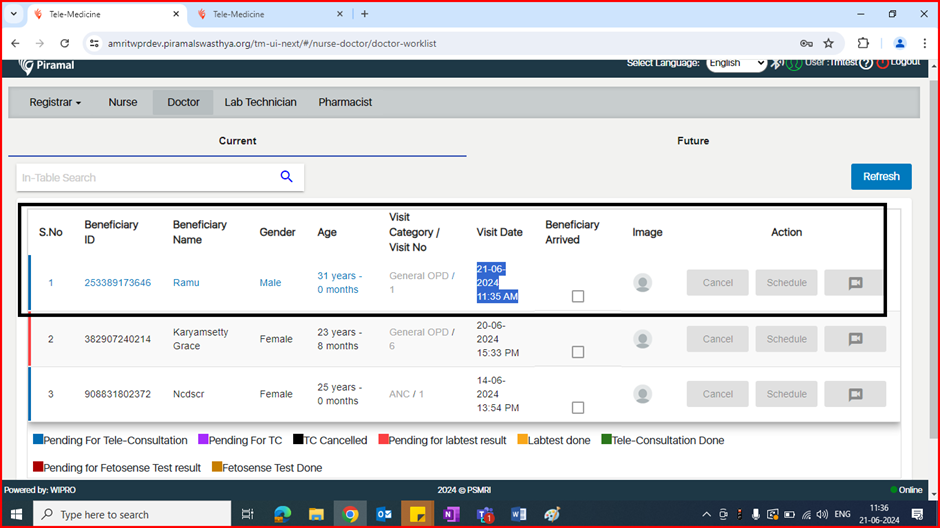Click Schedule button for Ramu
This screenshot has height=528, width=940.
tap(786, 283)
